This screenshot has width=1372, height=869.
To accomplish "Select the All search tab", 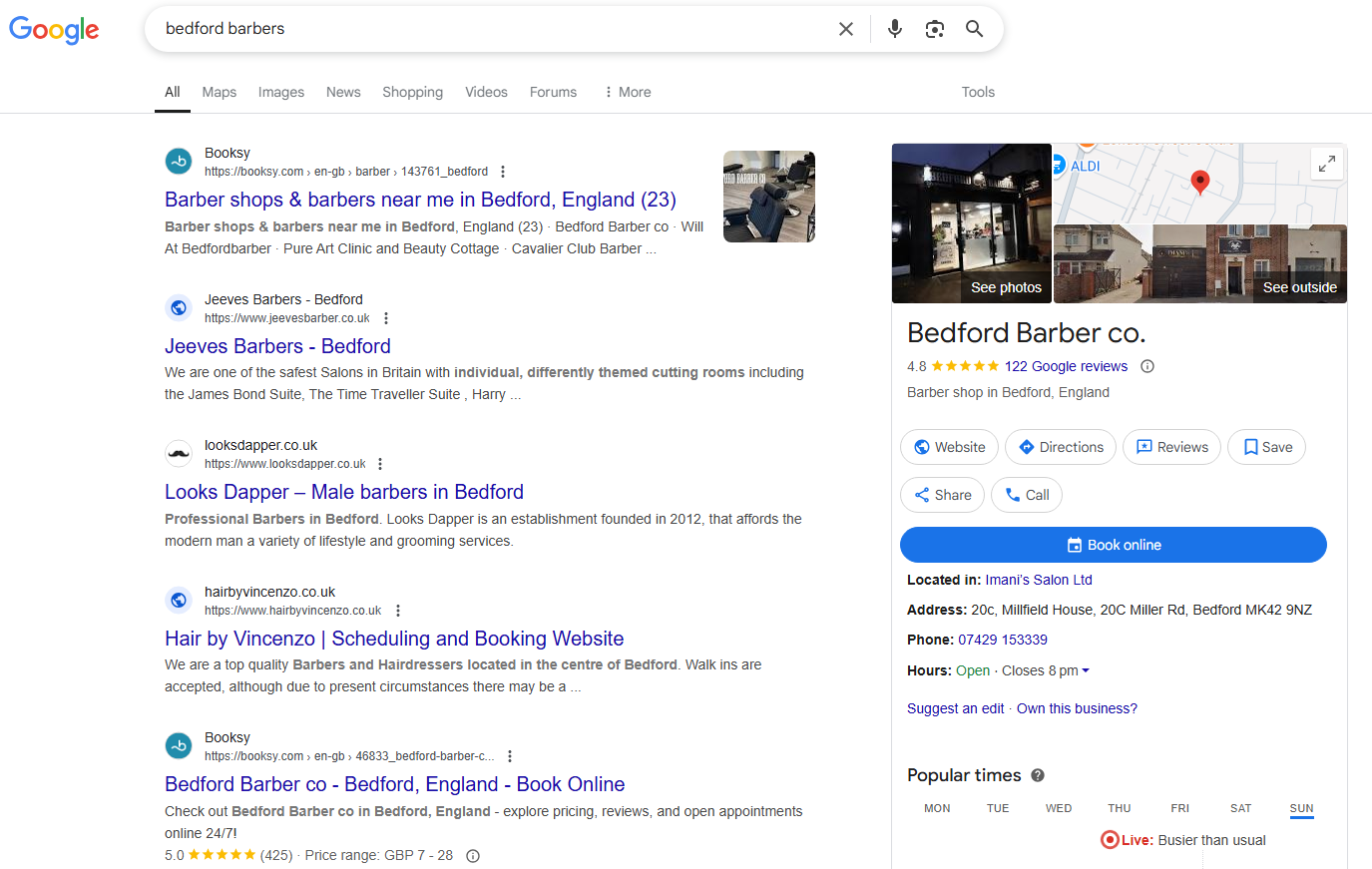I will click(x=173, y=92).
